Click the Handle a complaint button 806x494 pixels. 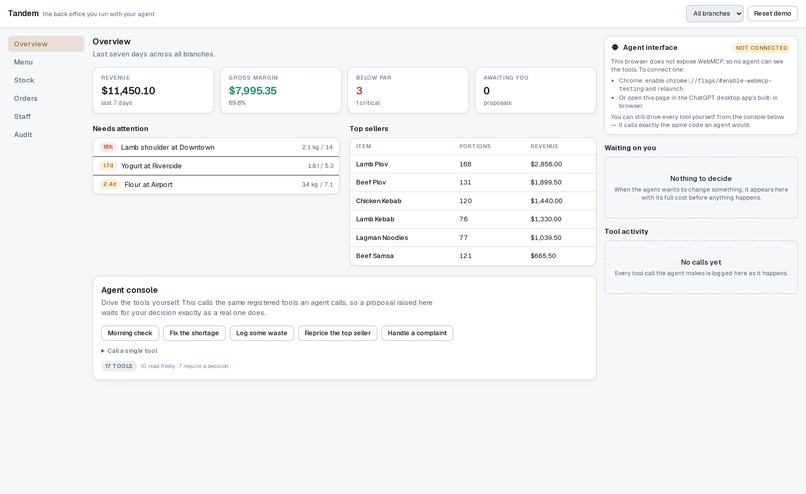click(417, 333)
